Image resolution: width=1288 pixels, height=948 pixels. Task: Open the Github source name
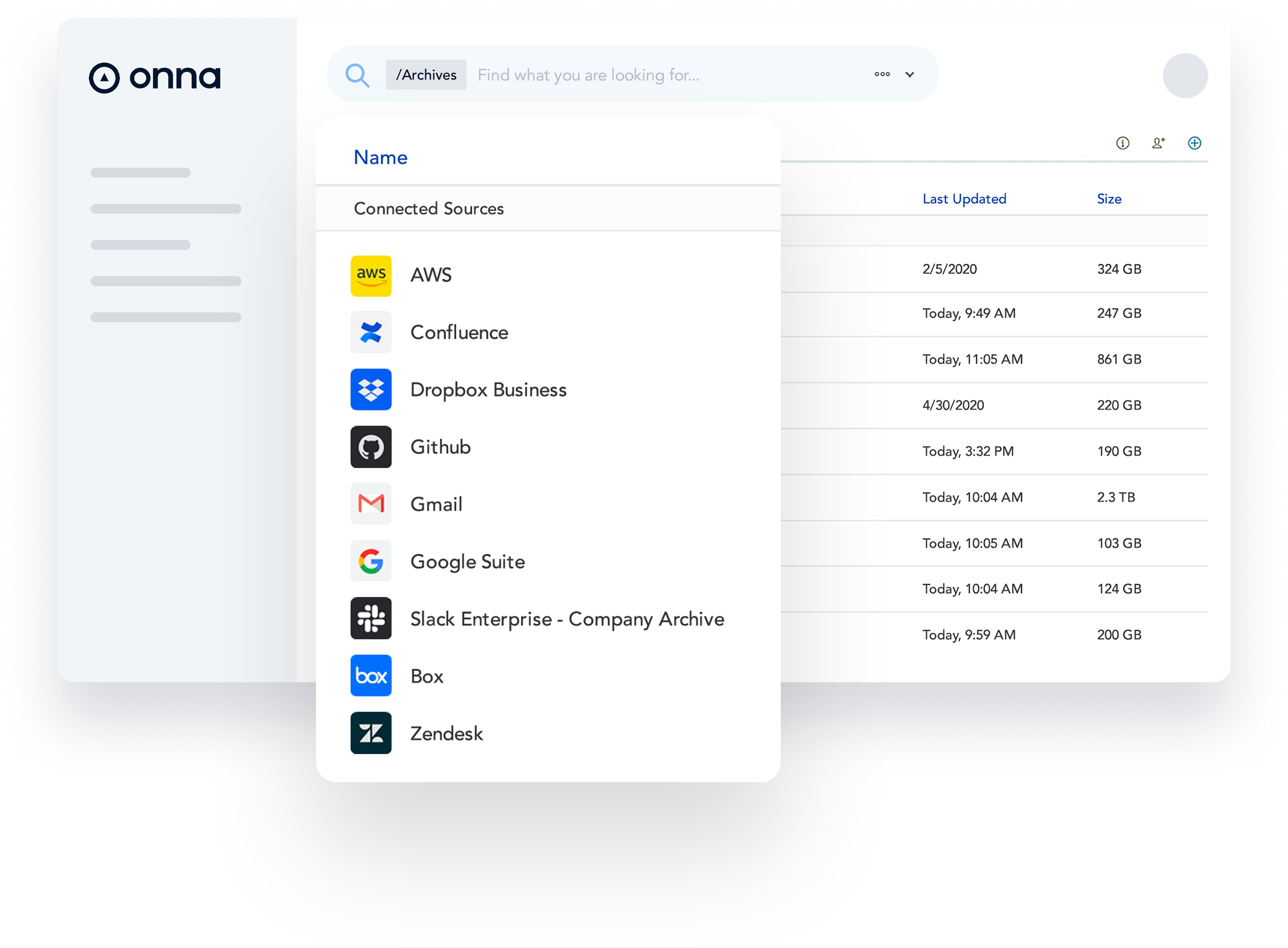(x=440, y=447)
